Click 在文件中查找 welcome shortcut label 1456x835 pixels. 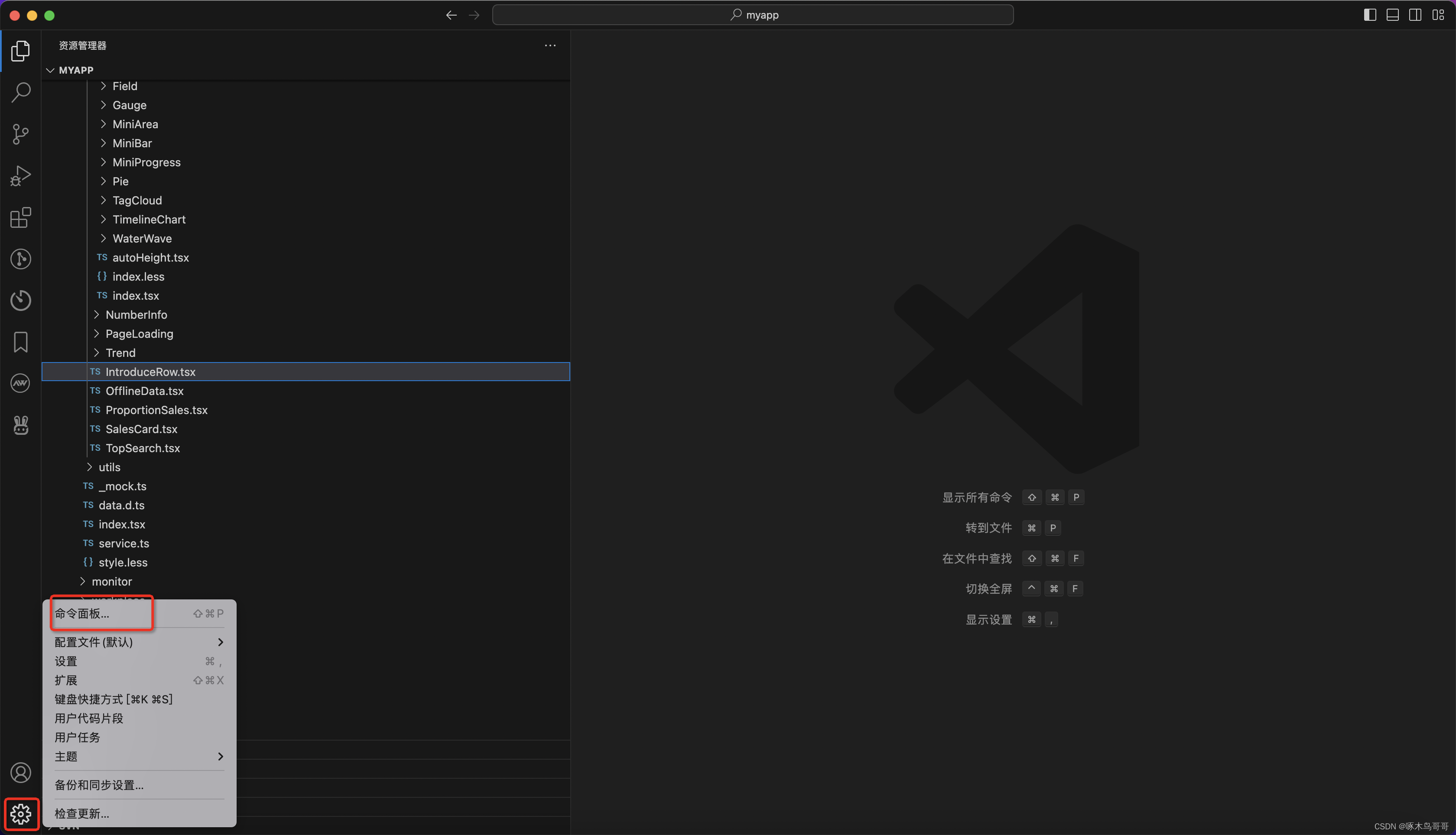click(x=977, y=558)
